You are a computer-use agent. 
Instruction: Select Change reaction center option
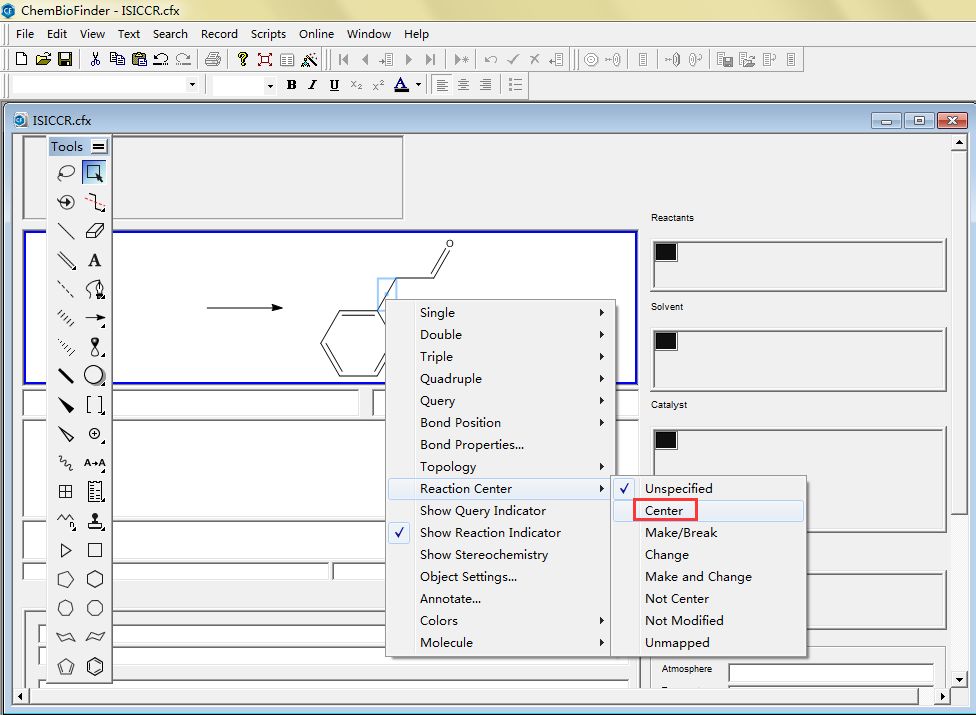point(709,554)
